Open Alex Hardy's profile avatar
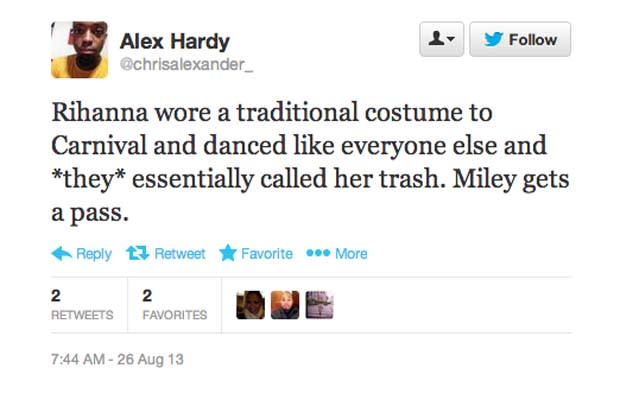The height and width of the screenshot is (400, 620). tap(79, 50)
